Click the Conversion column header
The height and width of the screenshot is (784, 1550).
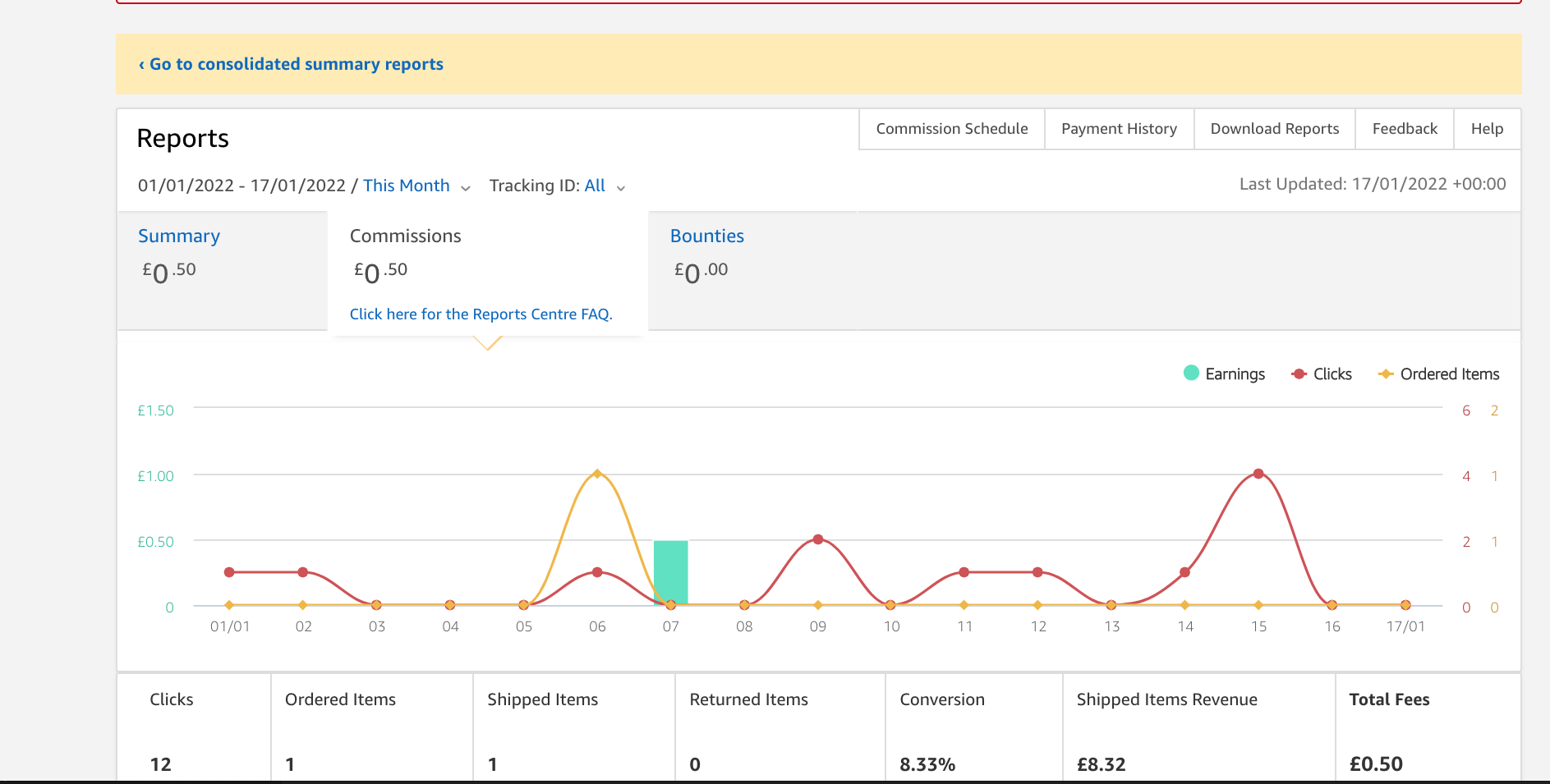942,699
